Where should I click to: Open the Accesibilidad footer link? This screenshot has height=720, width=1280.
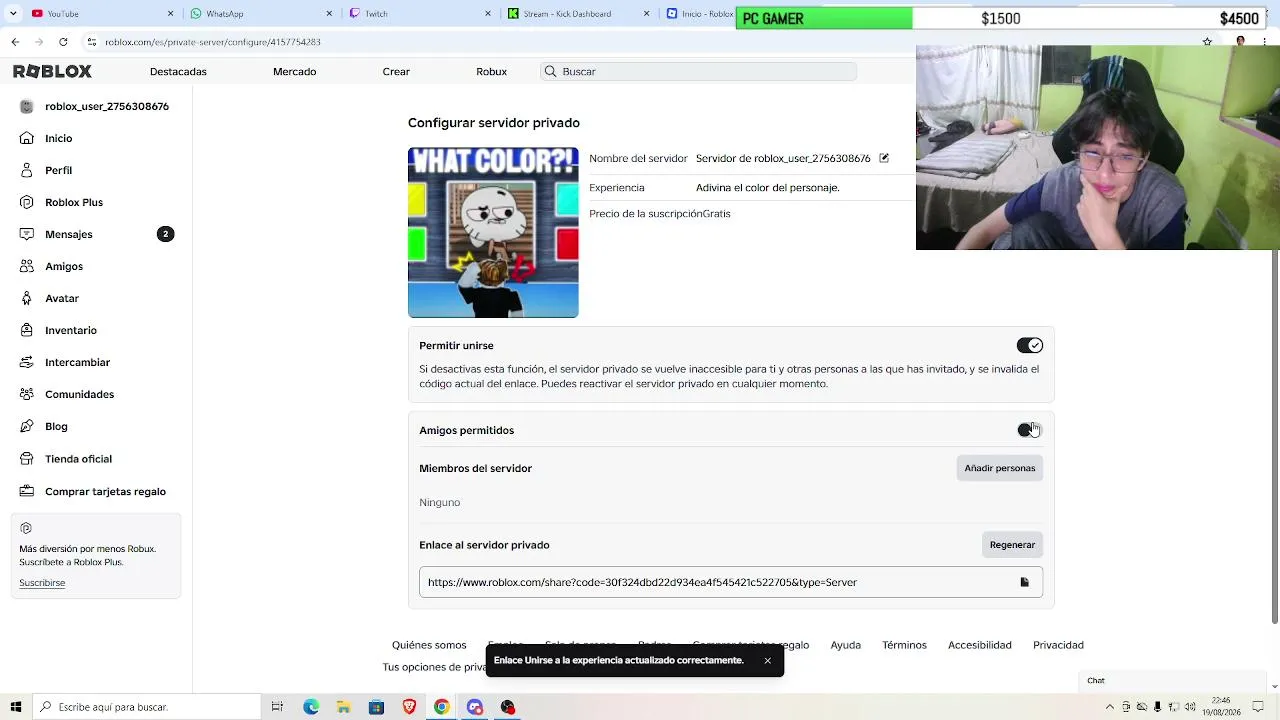click(980, 645)
